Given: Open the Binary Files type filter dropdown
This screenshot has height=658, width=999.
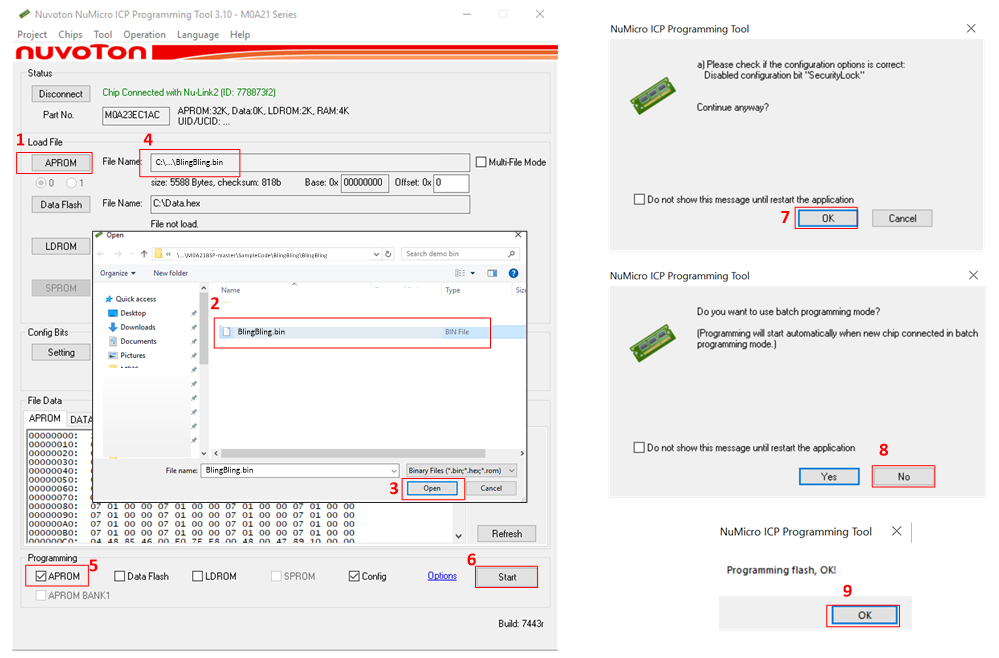Looking at the screenshot, I should [x=462, y=471].
